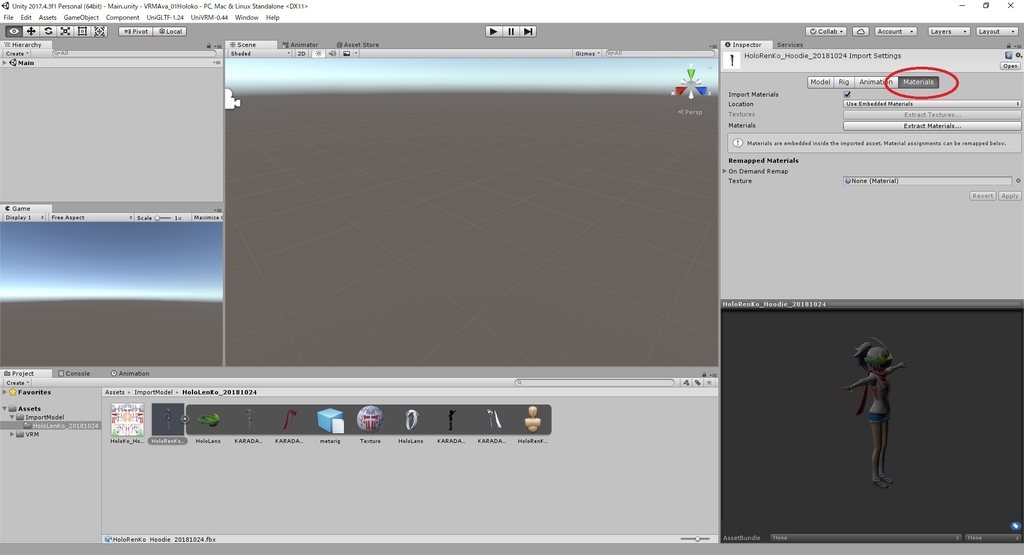Pick material for Texture object field
The image size is (1024, 555).
click(1017, 181)
